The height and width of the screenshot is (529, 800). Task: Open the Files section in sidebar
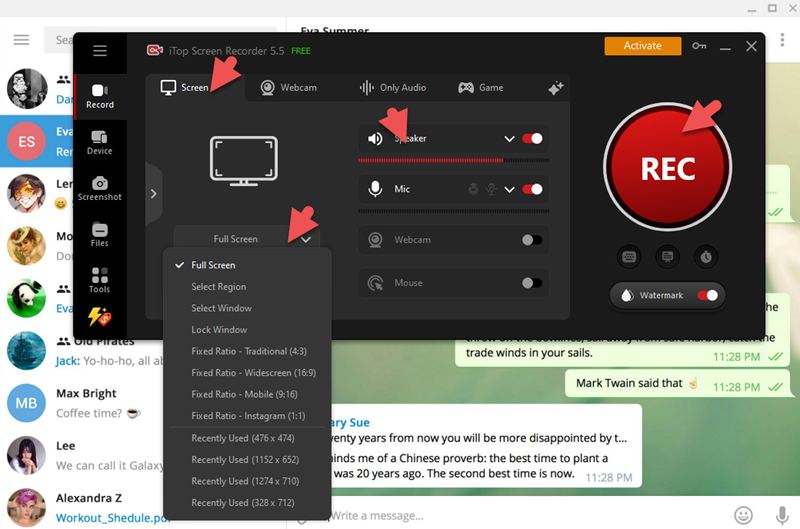(x=99, y=235)
